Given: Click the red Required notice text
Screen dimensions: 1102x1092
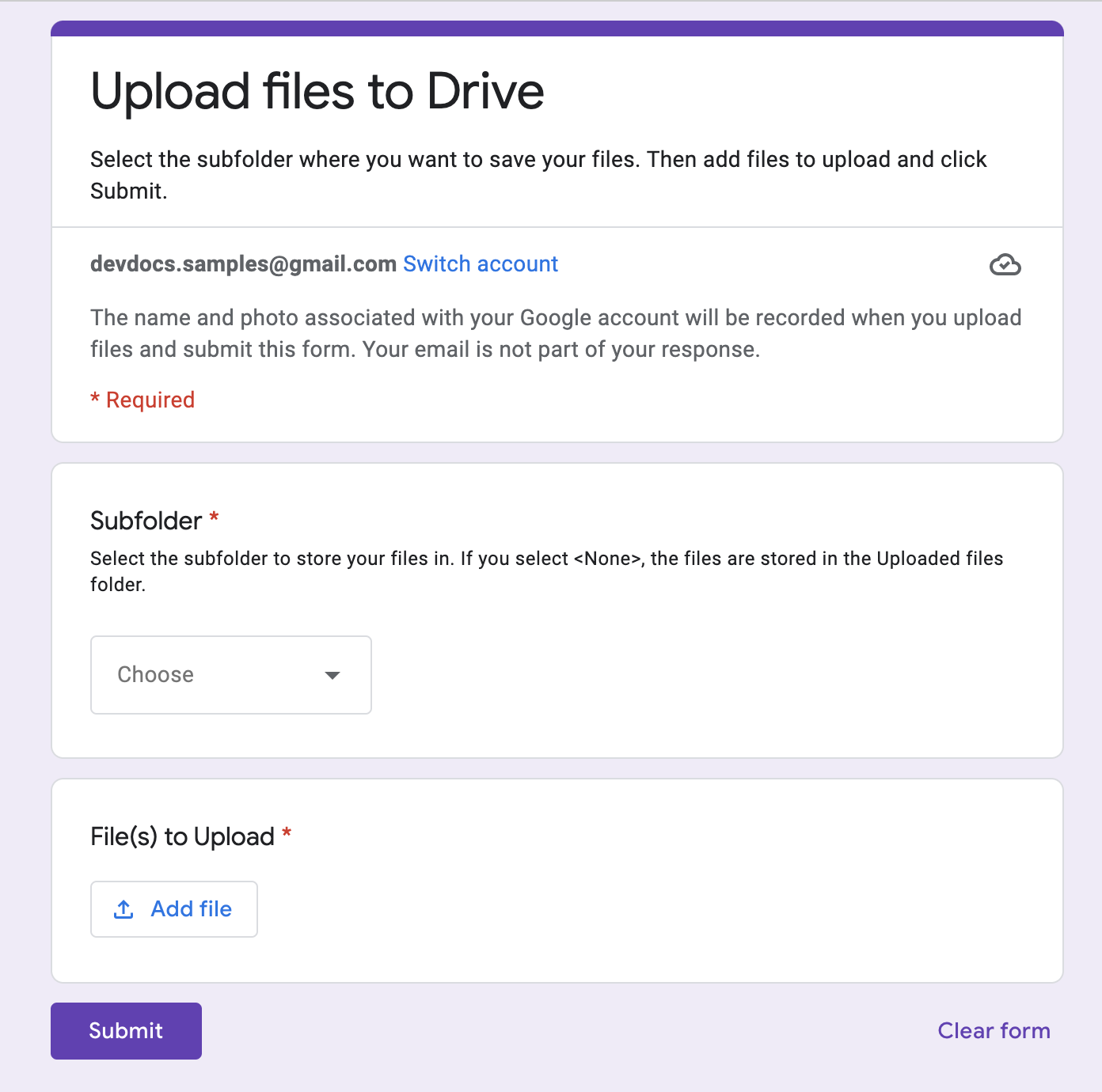Looking at the screenshot, I should coord(142,400).
